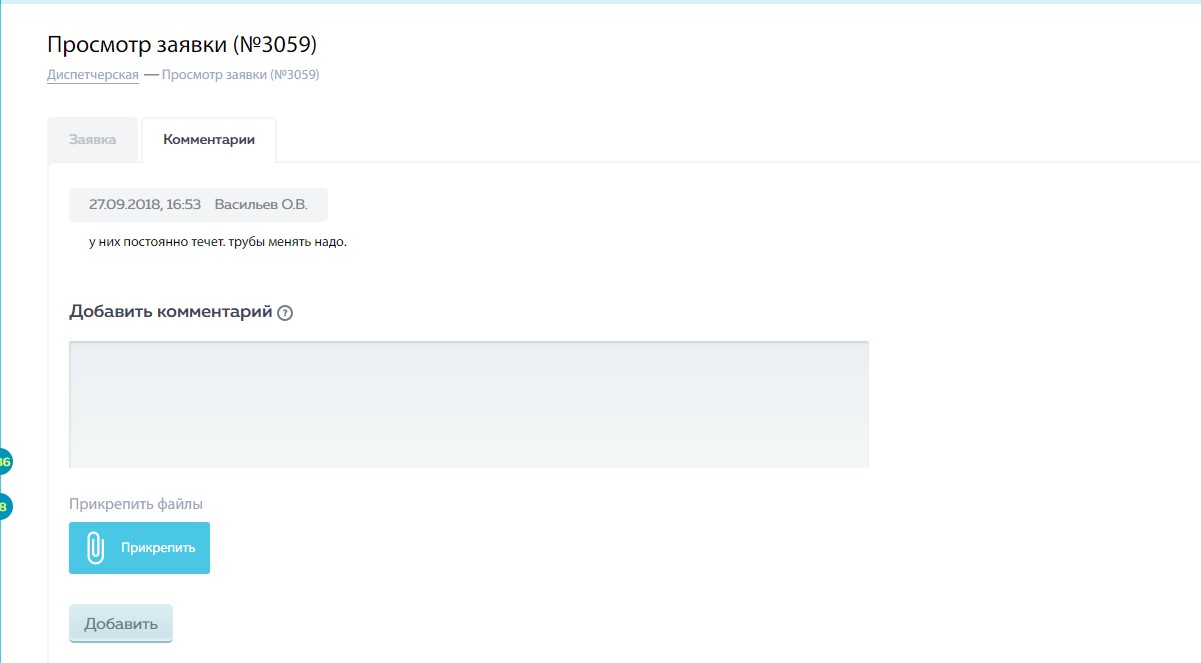Switch to the Заявка tab

(92, 140)
